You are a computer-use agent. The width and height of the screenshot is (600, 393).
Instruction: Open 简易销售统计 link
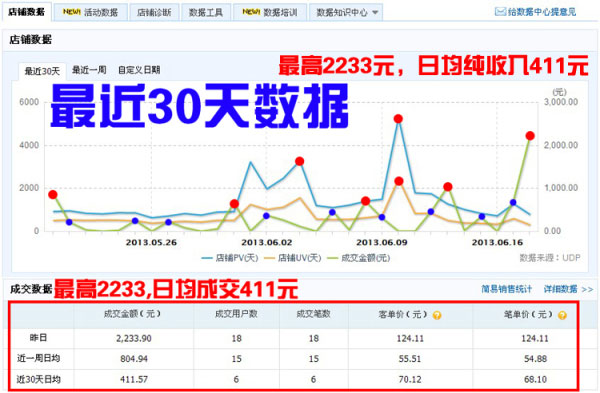[507, 289]
